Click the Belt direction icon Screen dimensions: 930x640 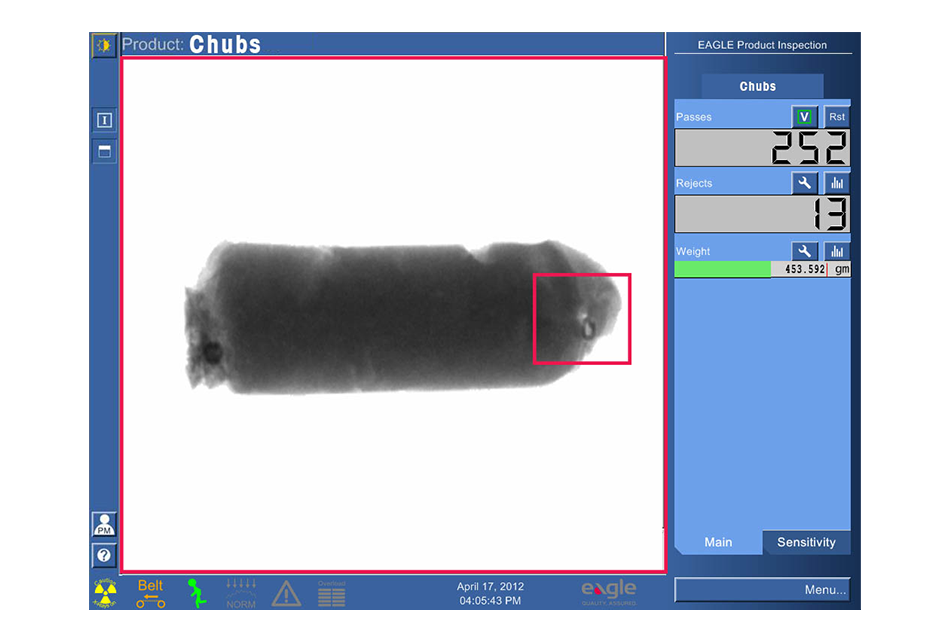coord(151,593)
